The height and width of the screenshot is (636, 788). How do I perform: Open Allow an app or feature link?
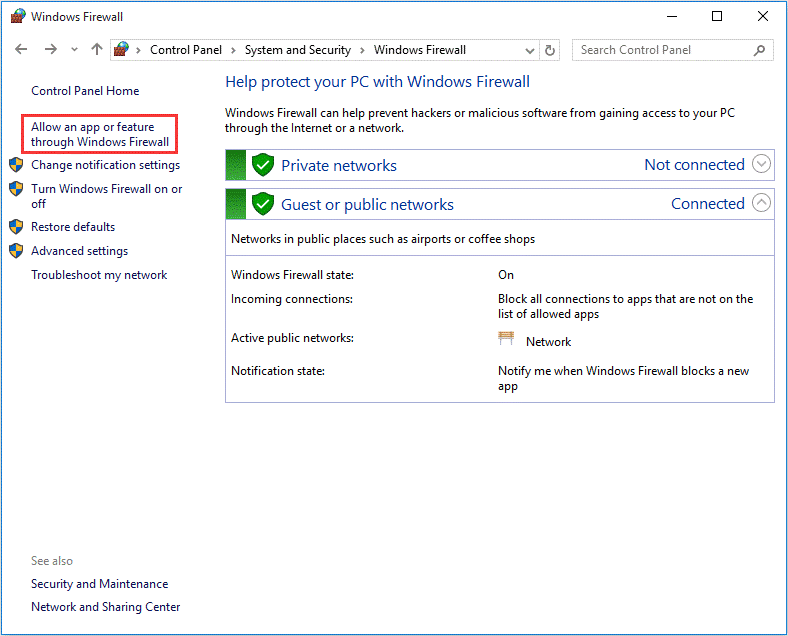click(100, 134)
